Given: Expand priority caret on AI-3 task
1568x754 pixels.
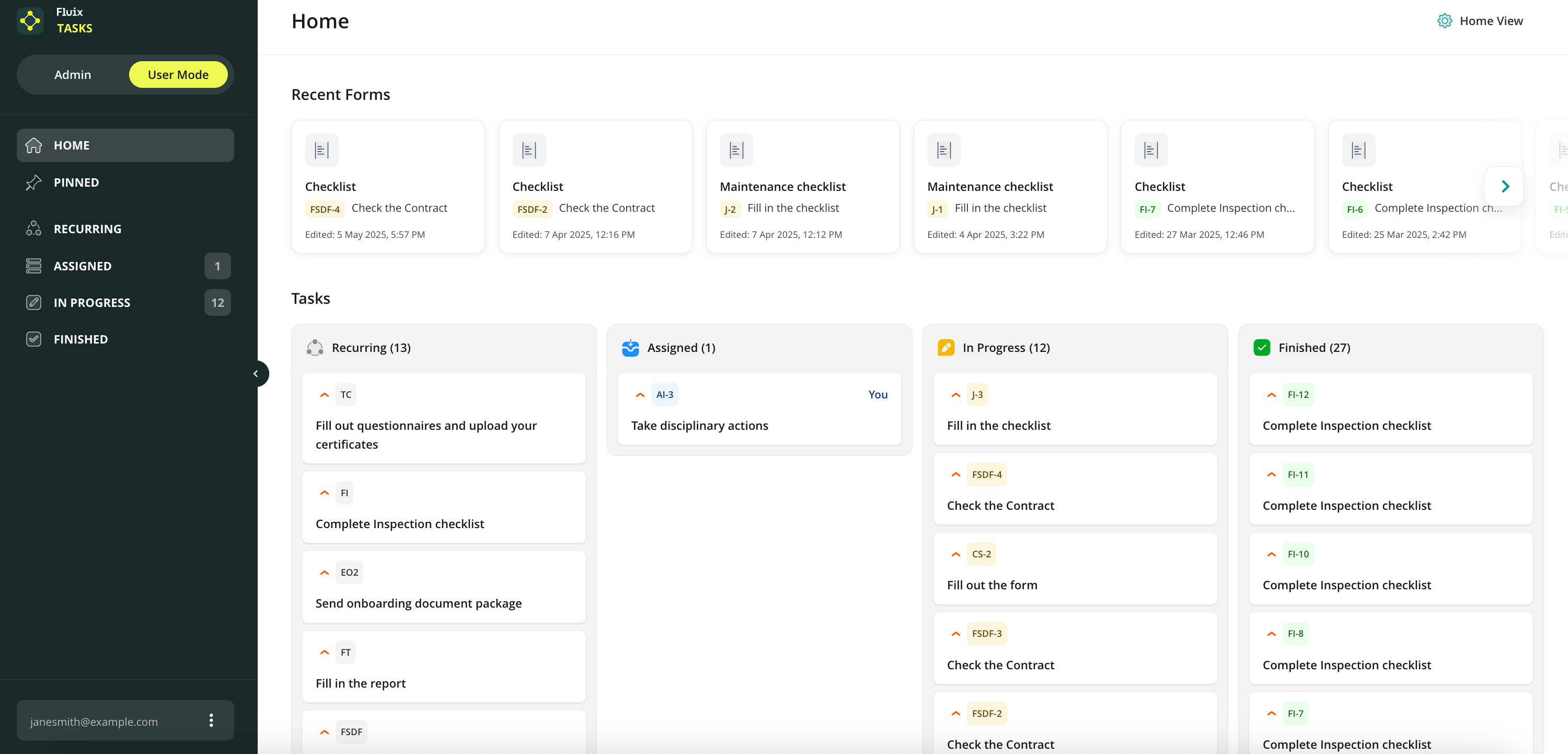Looking at the screenshot, I should (x=640, y=395).
